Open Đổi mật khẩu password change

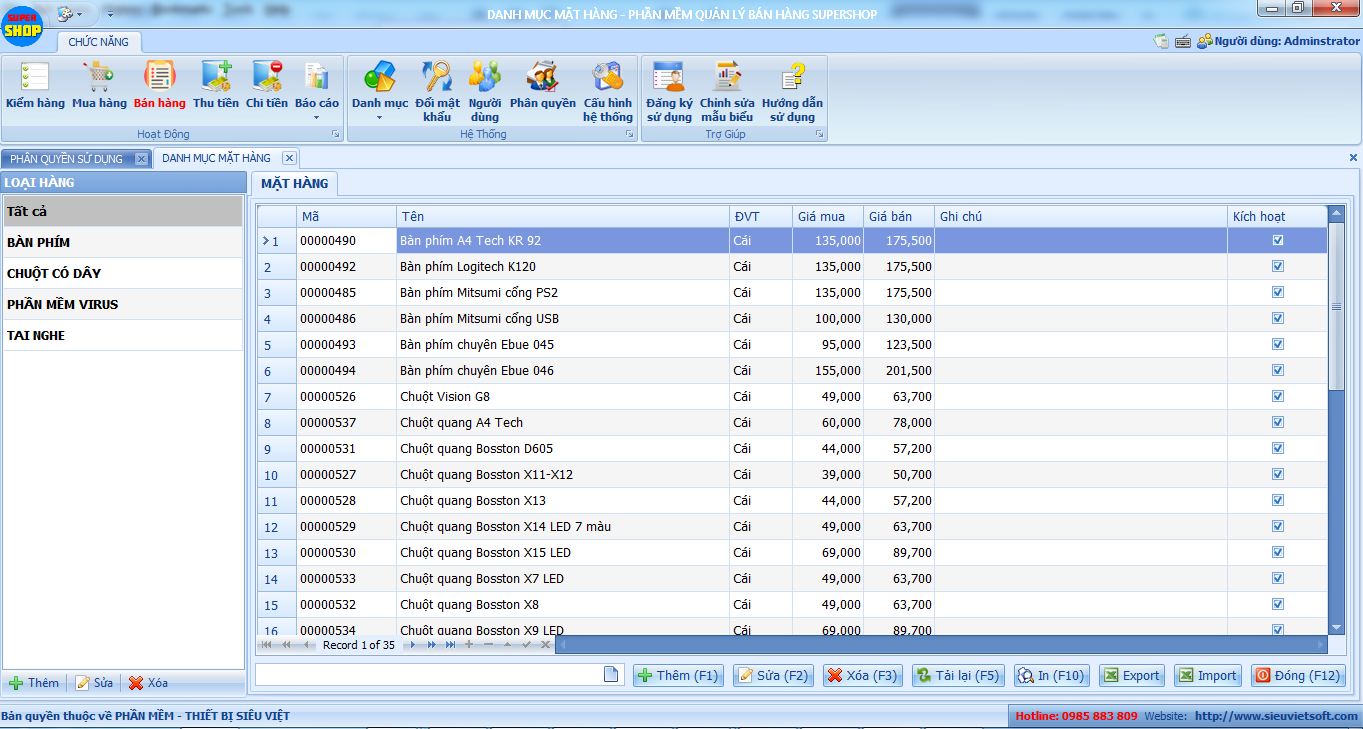point(437,88)
